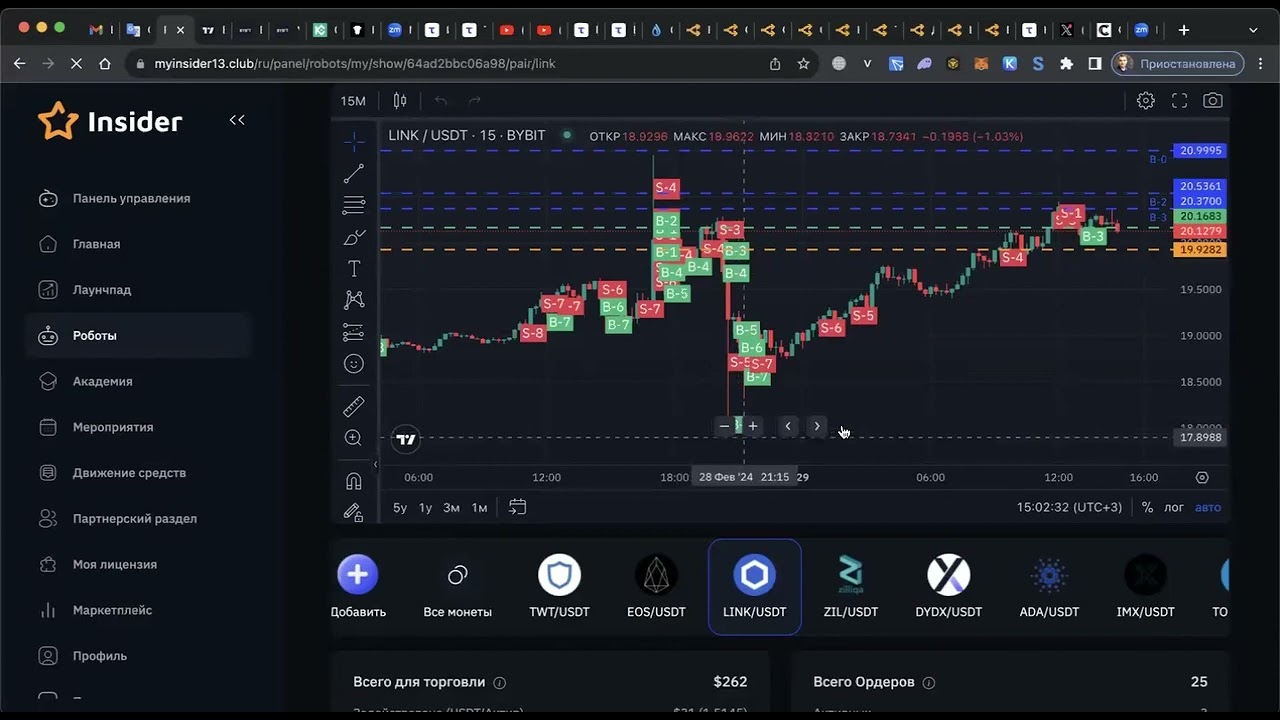1280x720 pixels.
Task: Set chart range to 3м
Action: click(452, 508)
